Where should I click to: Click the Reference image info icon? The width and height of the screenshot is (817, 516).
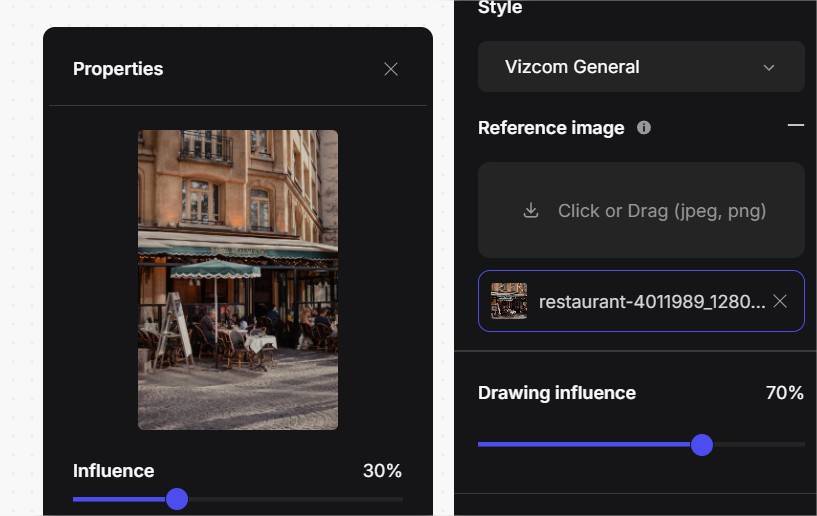pyautogui.click(x=643, y=128)
